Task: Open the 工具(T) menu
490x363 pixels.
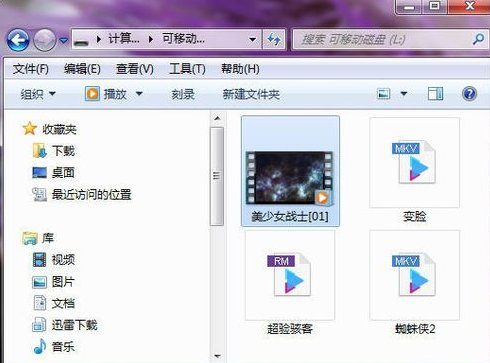Action: coord(187,69)
